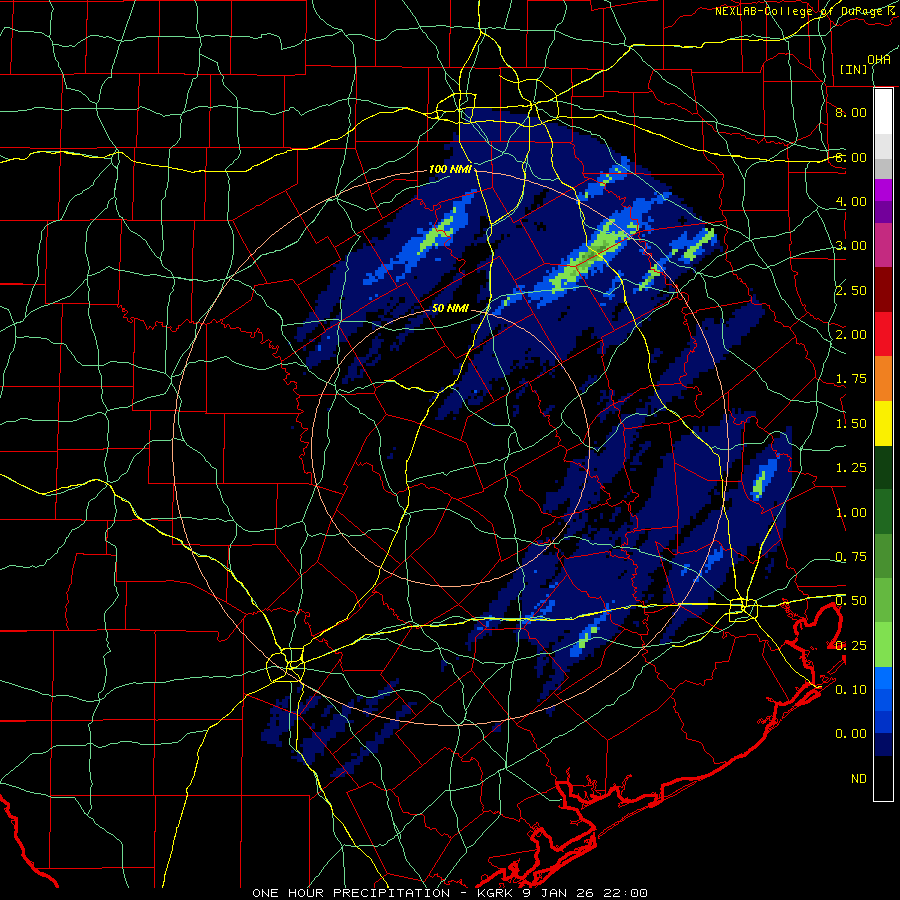Pick the orange legend swatch
The height and width of the screenshot is (900, 900).
coord(883,379)
